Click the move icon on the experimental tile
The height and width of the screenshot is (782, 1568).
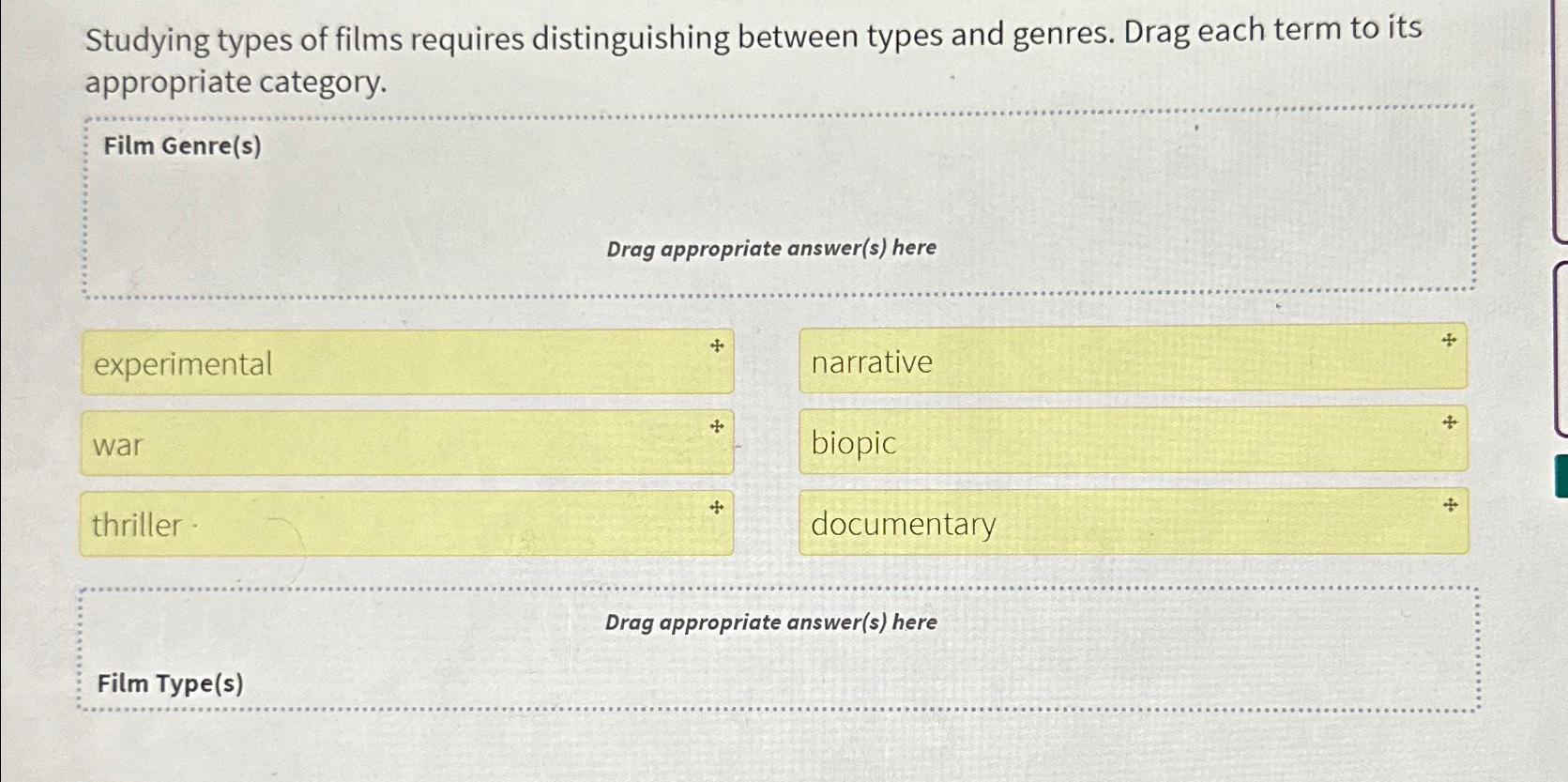click(717, 345)
